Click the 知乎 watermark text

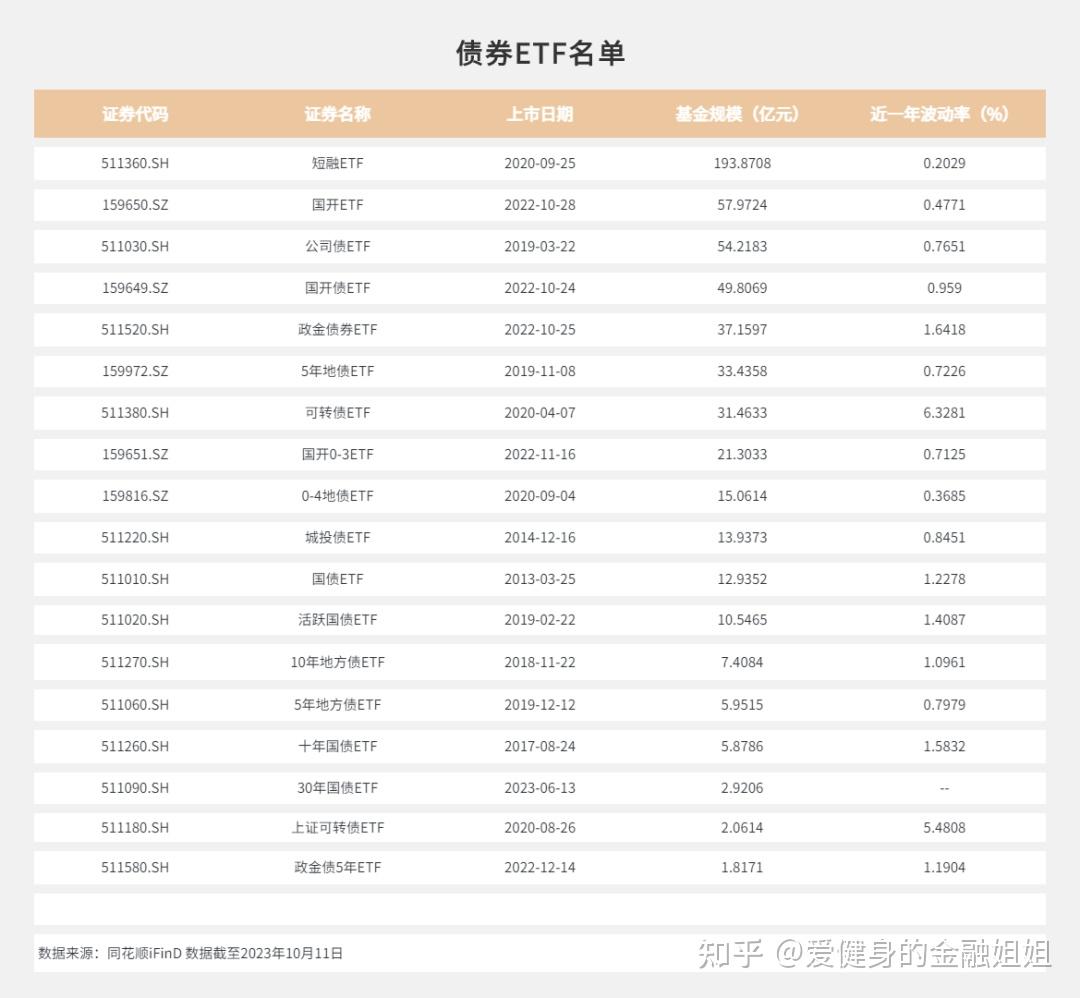tap(730, 953)
